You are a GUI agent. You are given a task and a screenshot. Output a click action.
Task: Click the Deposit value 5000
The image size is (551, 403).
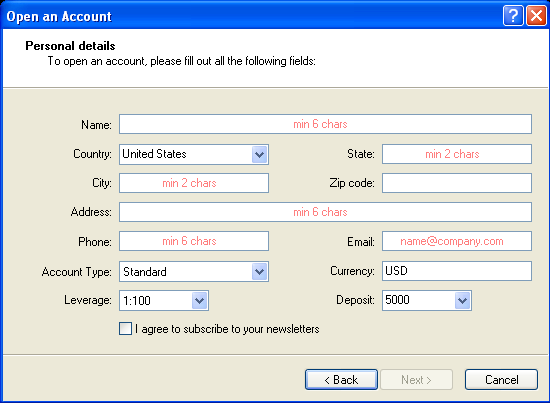pyautogui.click(x=397, y=300)
